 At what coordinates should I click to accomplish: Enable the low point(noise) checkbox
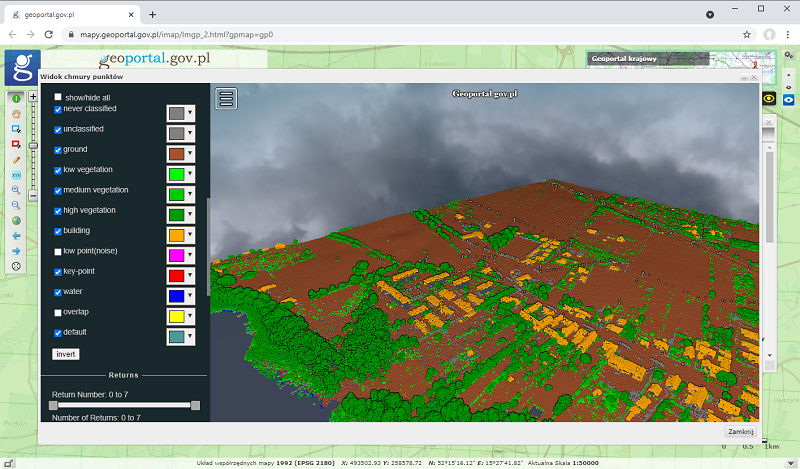[57, 251]
